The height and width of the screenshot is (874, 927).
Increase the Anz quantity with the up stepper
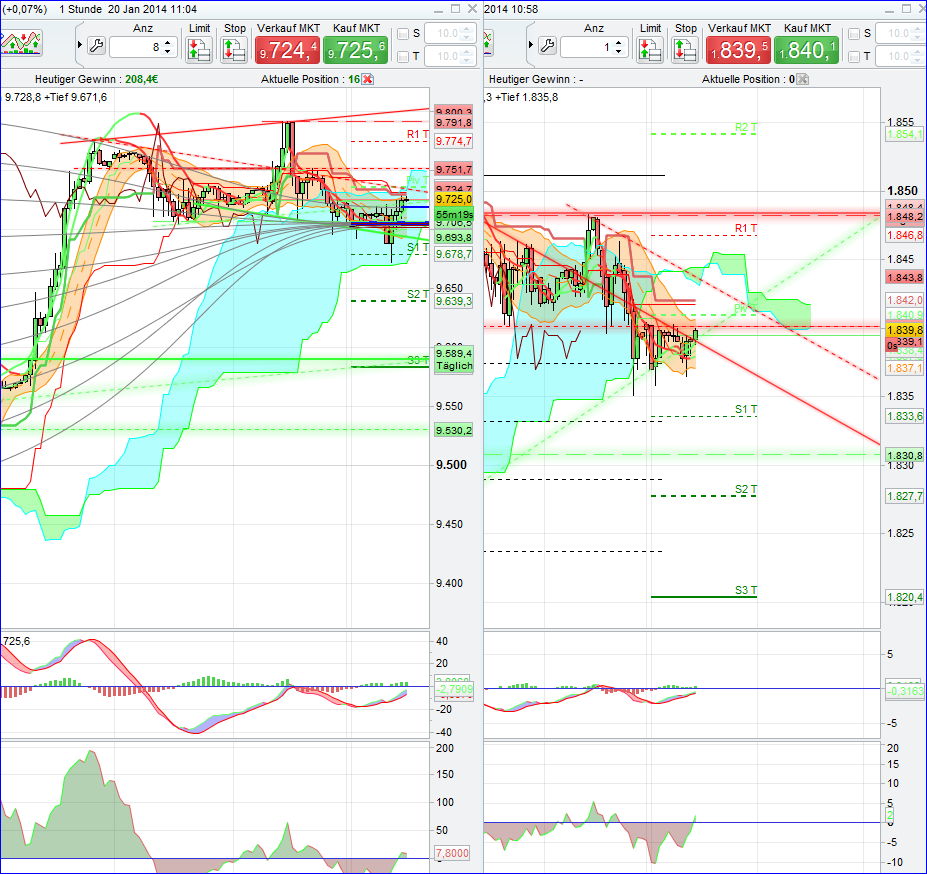(167, 41)
